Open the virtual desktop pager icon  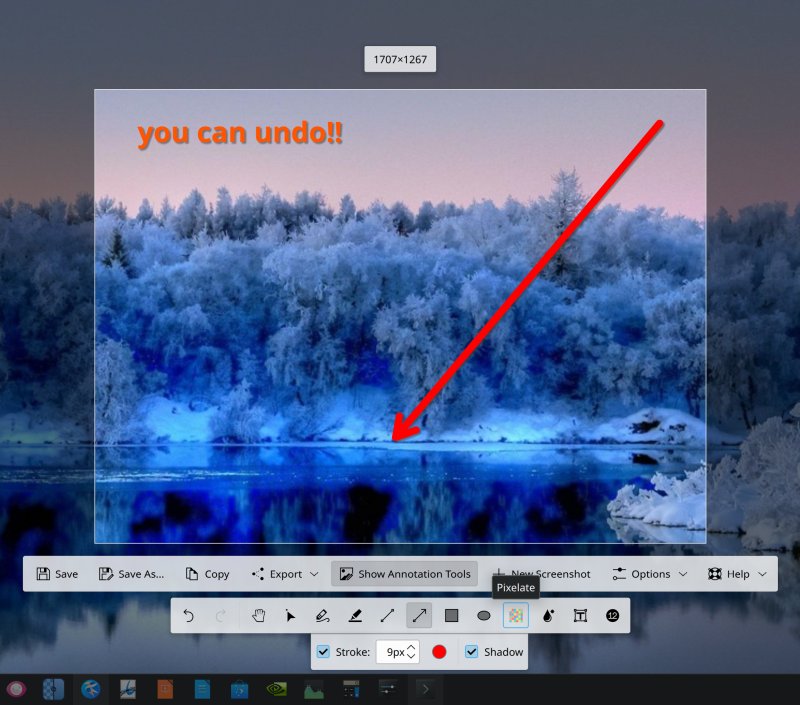54,690
